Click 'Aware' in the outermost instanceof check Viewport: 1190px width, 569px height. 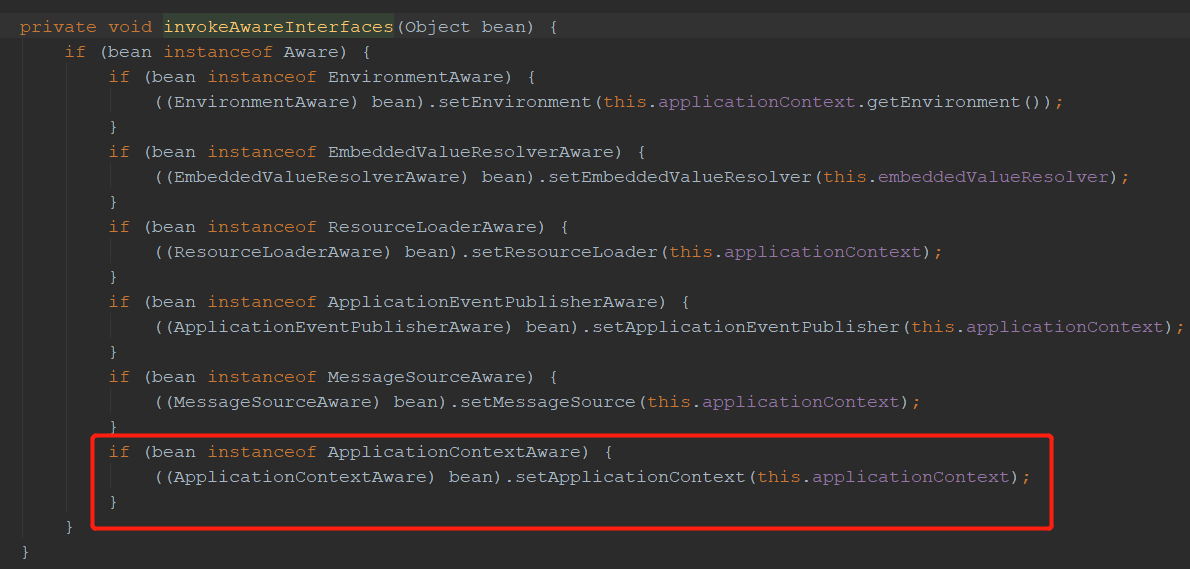(311, 52)
